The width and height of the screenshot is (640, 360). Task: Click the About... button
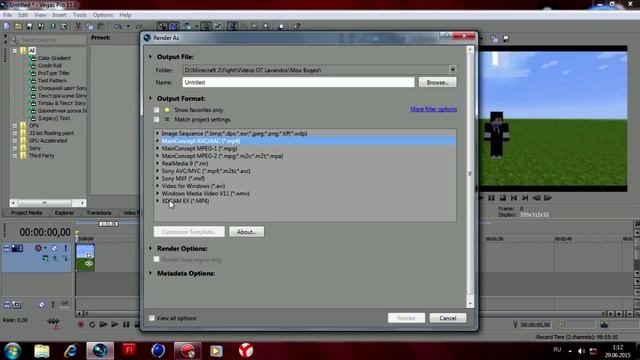246,232
